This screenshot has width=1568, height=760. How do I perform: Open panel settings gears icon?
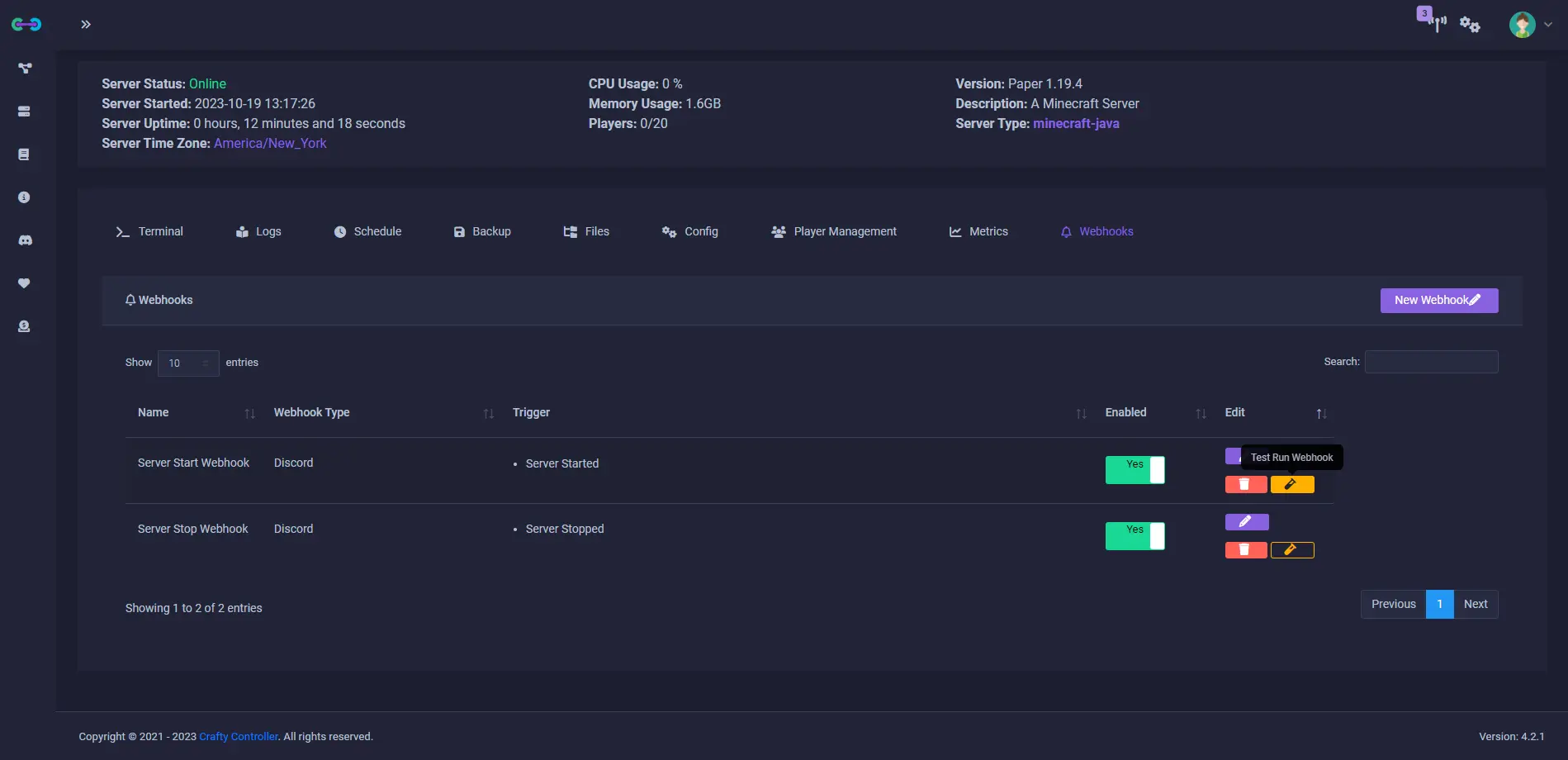[1470, 25]
